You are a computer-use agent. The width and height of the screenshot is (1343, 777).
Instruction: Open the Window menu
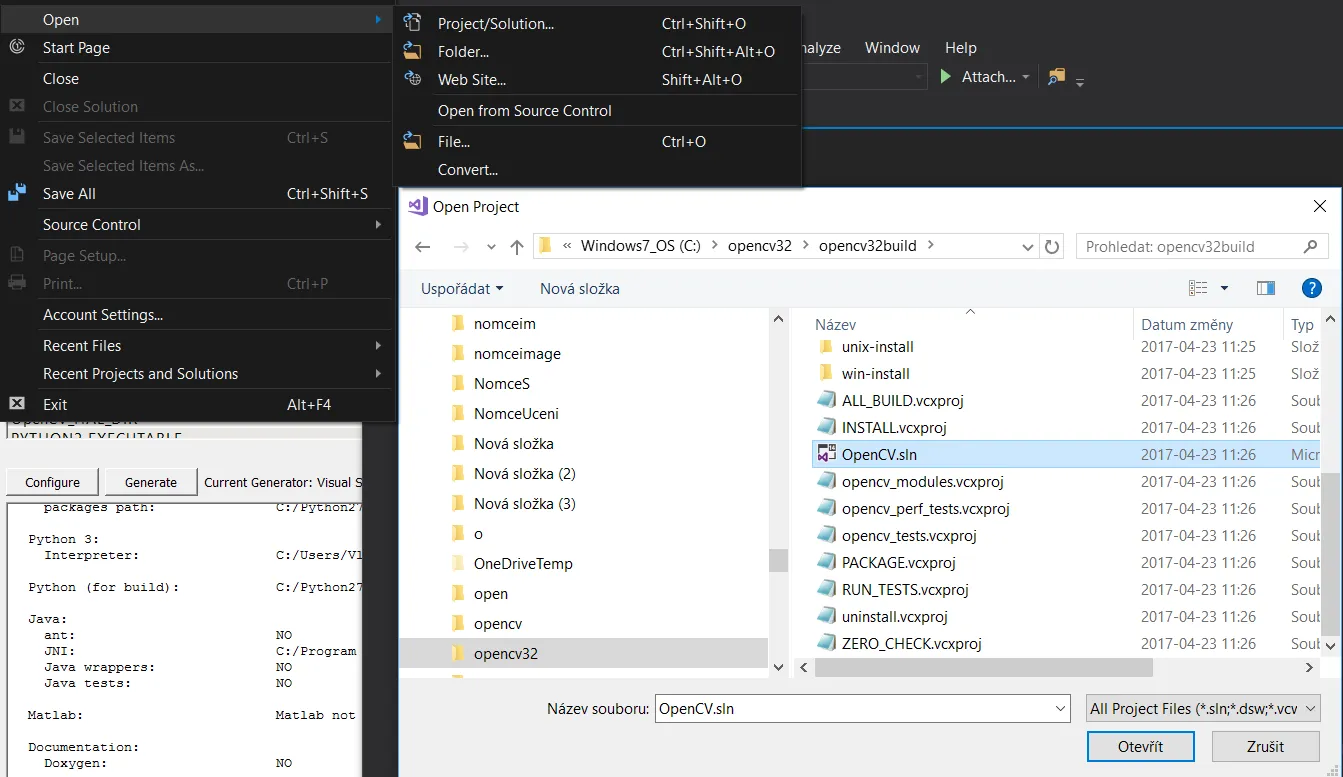(892, 47)
